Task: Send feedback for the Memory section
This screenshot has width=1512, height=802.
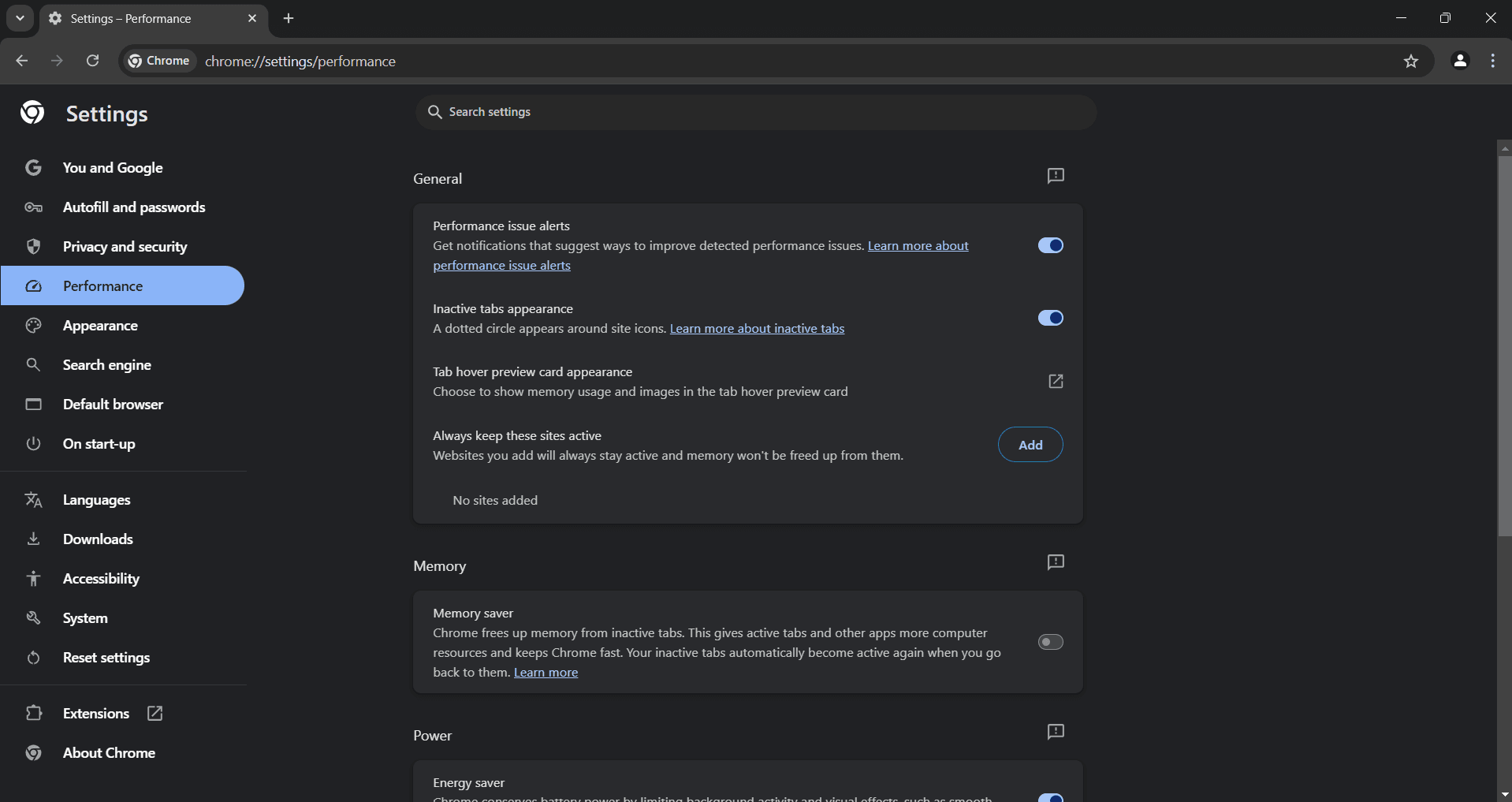Action: coord(1056,562)
